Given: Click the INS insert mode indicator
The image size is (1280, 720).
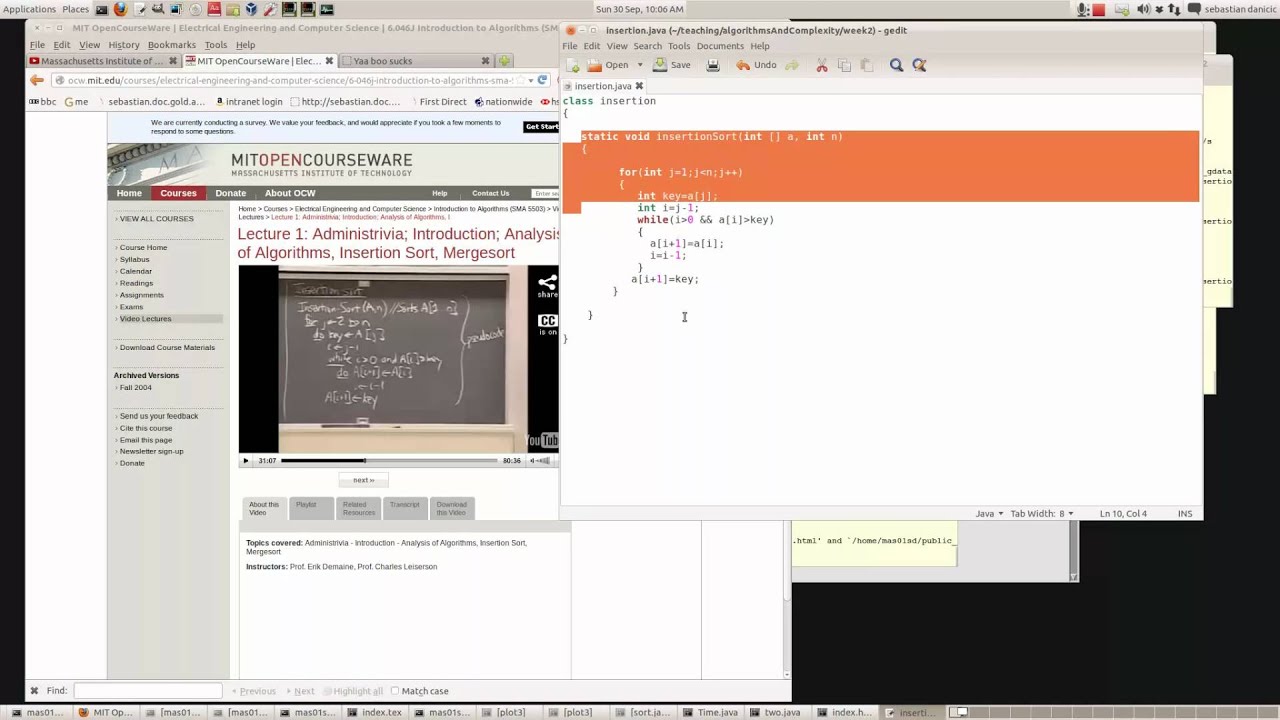Looking at the screenshot, I should click(x=1185, y=513).
